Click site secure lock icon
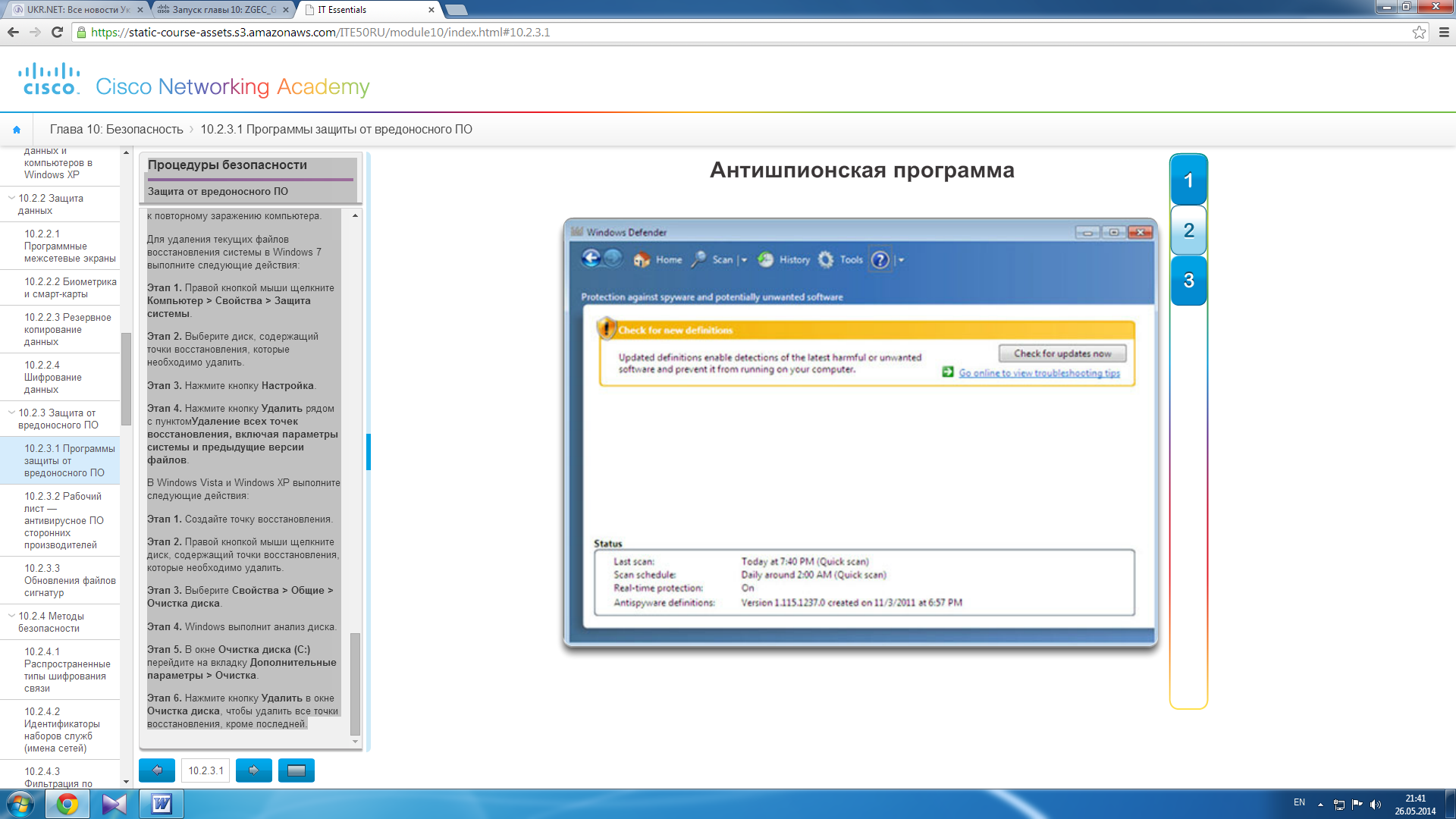Viewport: 1456px width, 819px height. pyautogui.click(x=81, y=32)
